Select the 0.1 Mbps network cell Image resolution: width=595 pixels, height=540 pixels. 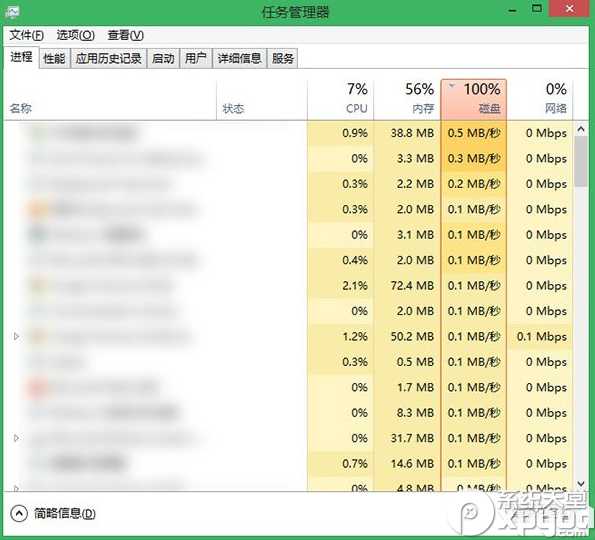[x=541, y=337]
